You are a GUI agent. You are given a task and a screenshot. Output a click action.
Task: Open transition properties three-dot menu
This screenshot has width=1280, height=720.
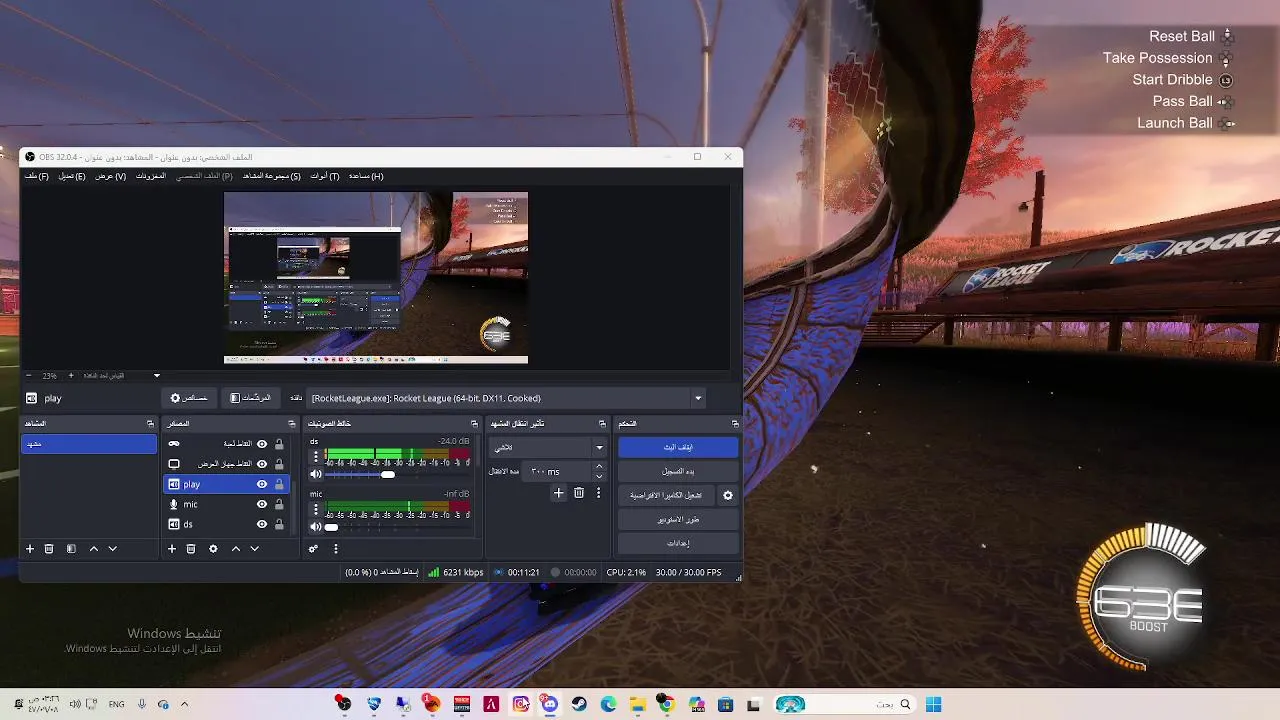tap(599, 493)
